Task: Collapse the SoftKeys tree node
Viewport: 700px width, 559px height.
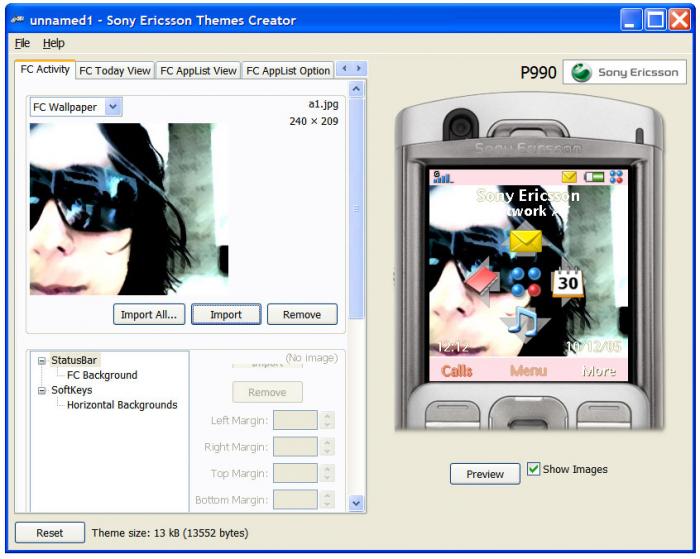Action: pos(41,390)
